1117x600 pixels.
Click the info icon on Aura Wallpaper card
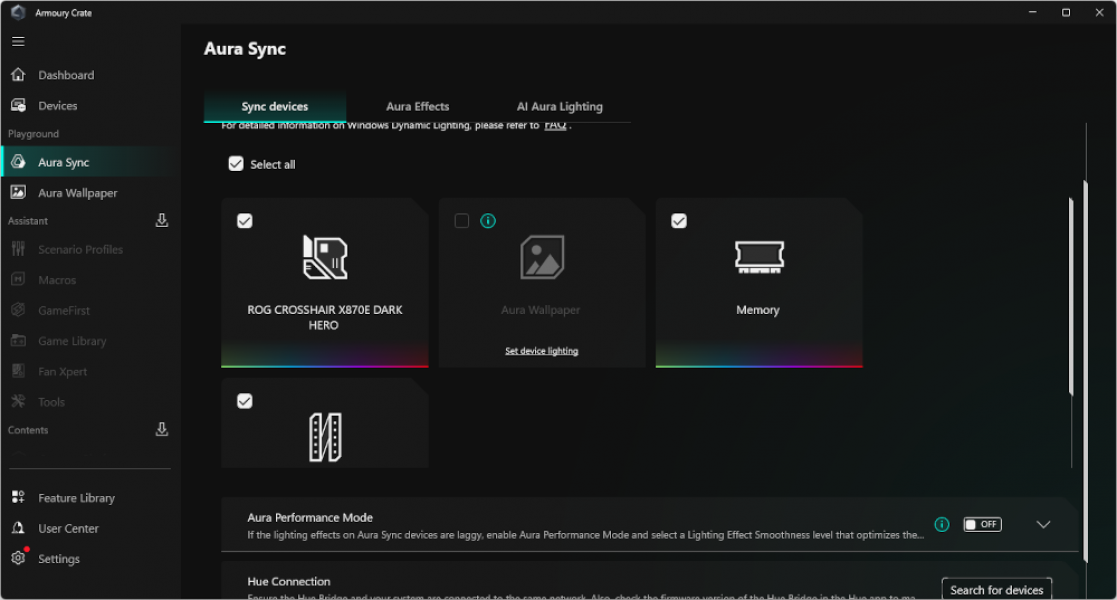(488, 221)
